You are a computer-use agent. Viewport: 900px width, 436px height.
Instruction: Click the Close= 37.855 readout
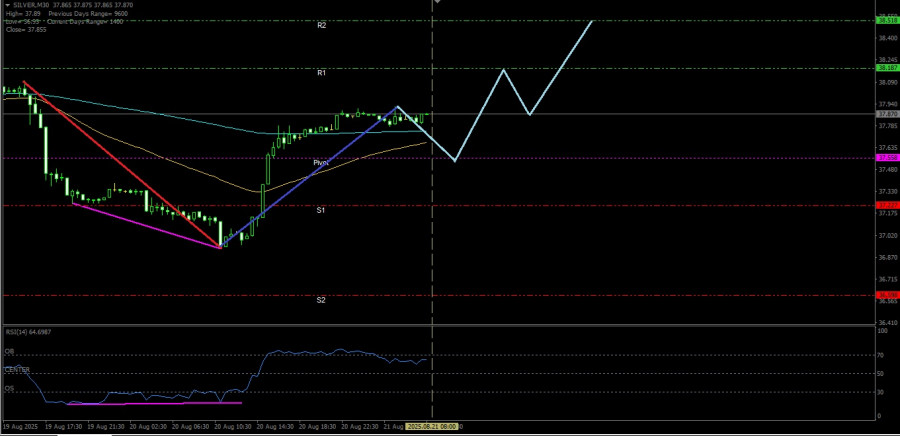(26, 29)
